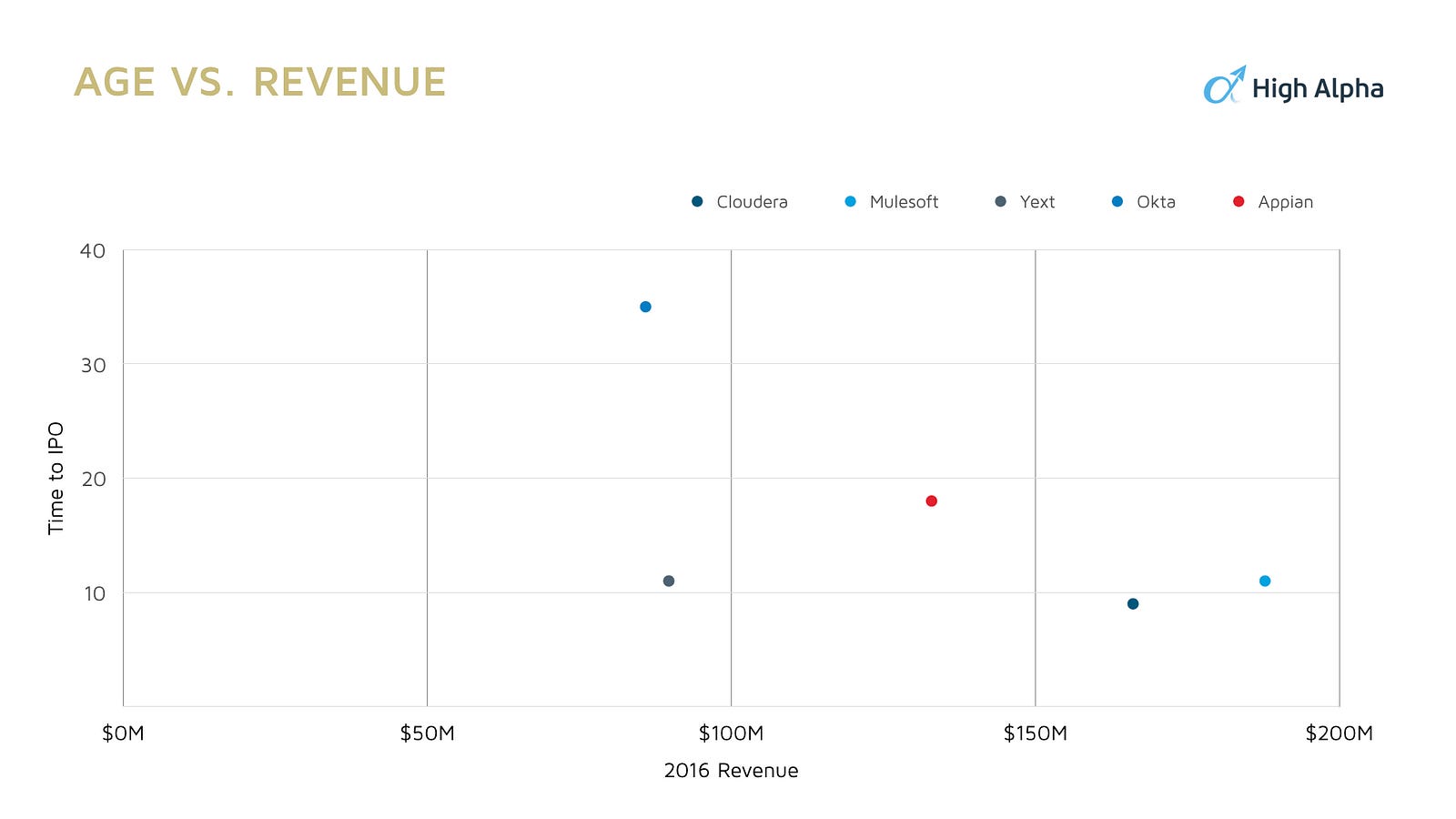The width and height of the screenshot is (1456, 819).
Task: Click the y-axis value 40
Action: coord(93,251)
